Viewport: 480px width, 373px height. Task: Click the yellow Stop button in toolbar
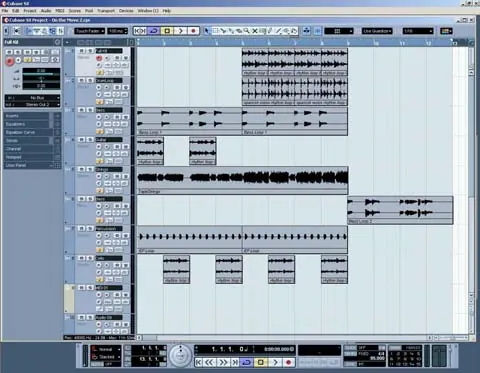click(x=167, y=31)
